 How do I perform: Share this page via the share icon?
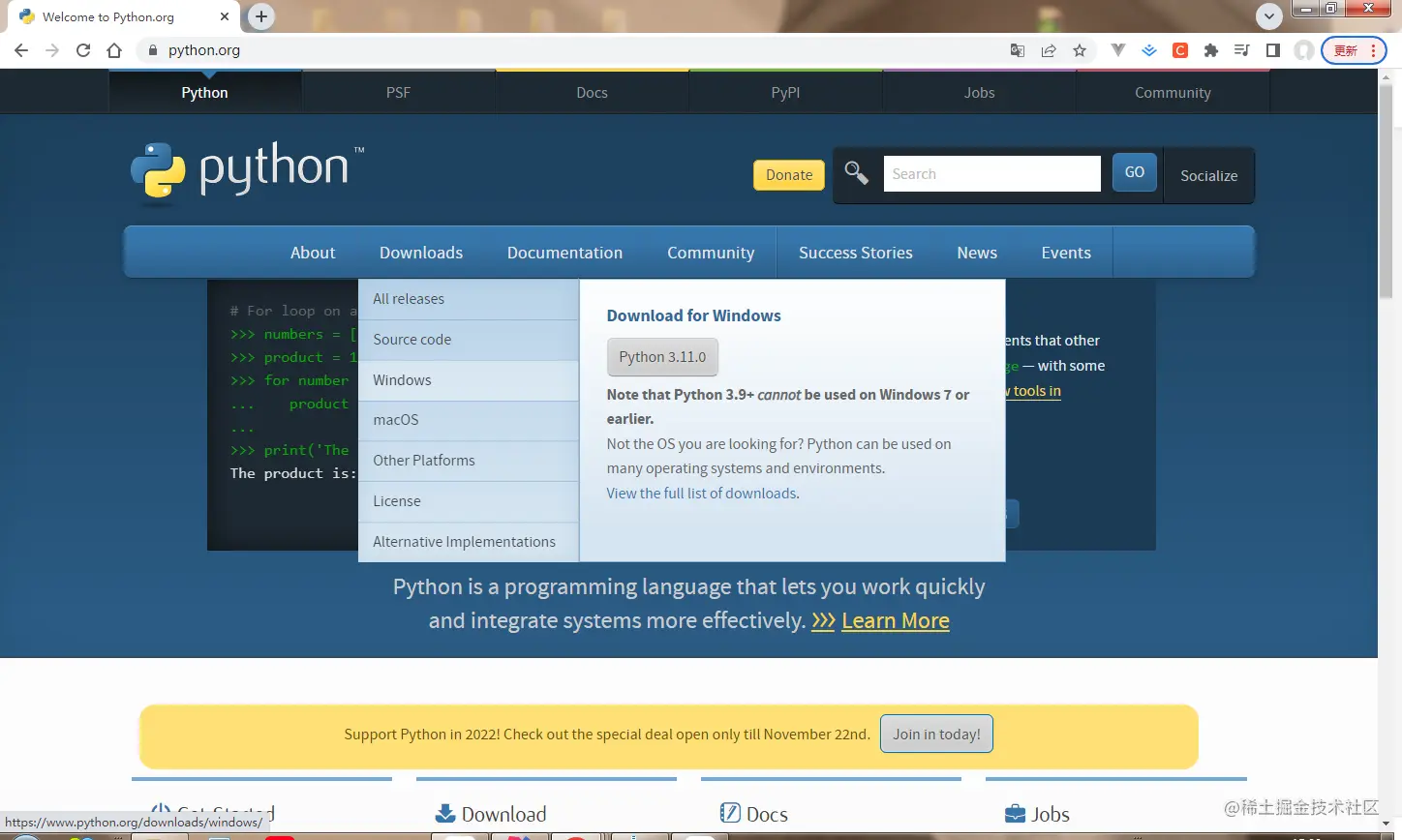click(1049, 50)
